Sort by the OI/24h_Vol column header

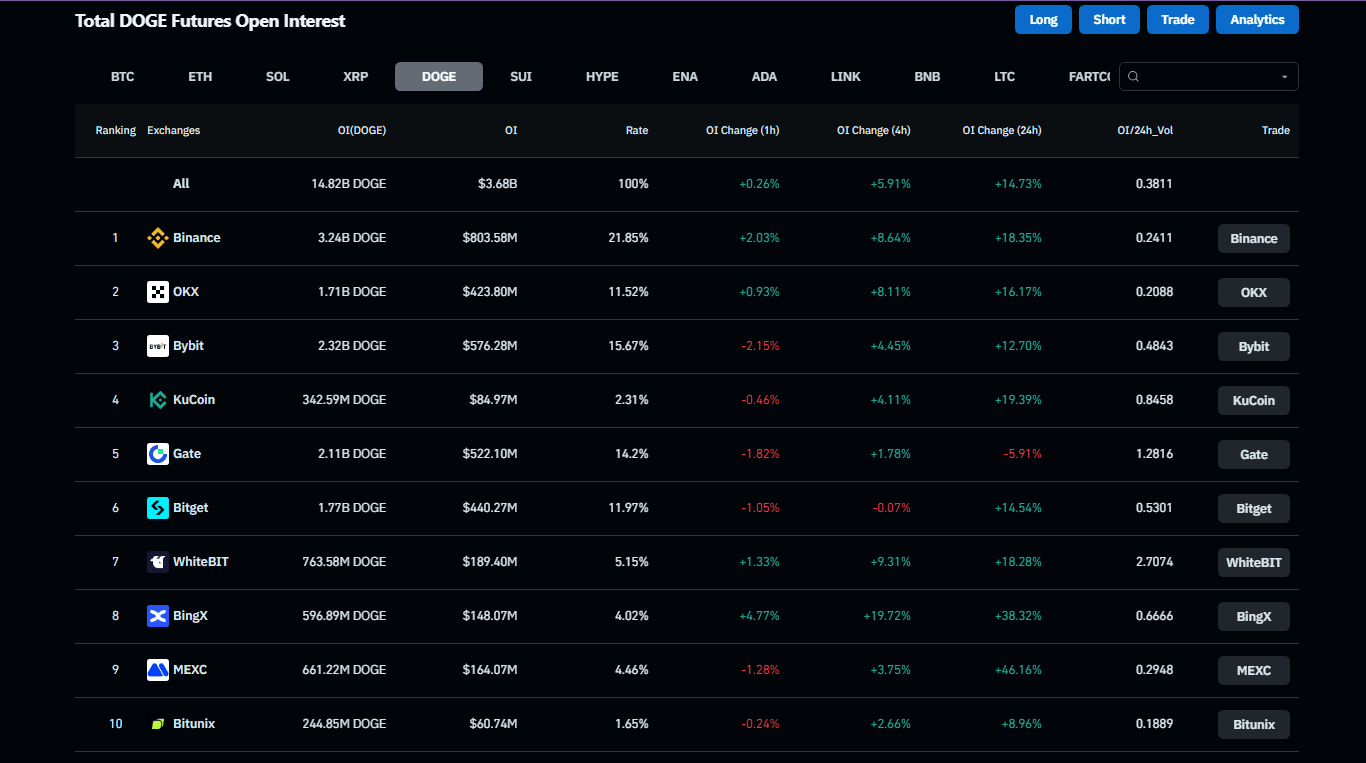(x=1145, y=130)
